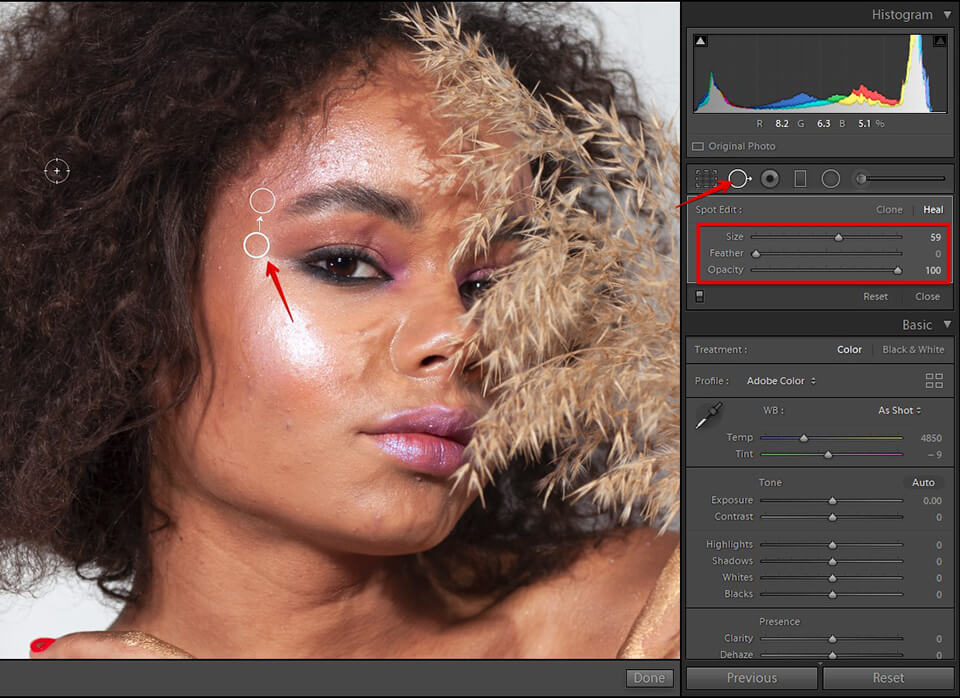960x698 pixels.
Task: Toggle highlight clipping indicator in histogram
Action: [x=939, y=41]
